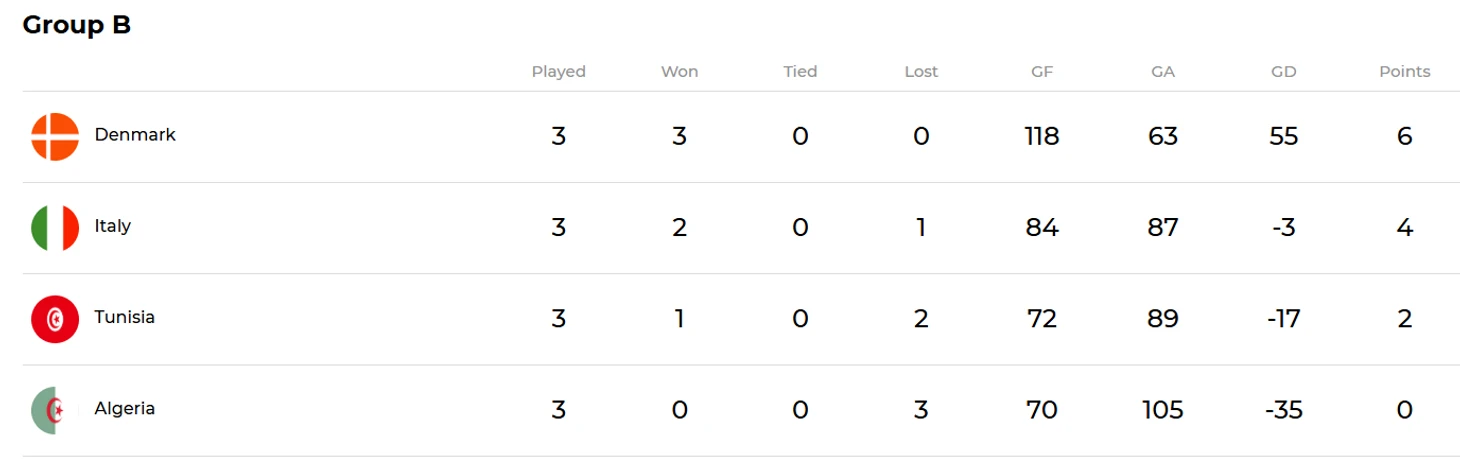Select the Tunisia team name
This screenshot has width=1460, height=459.
coord(125,317)
